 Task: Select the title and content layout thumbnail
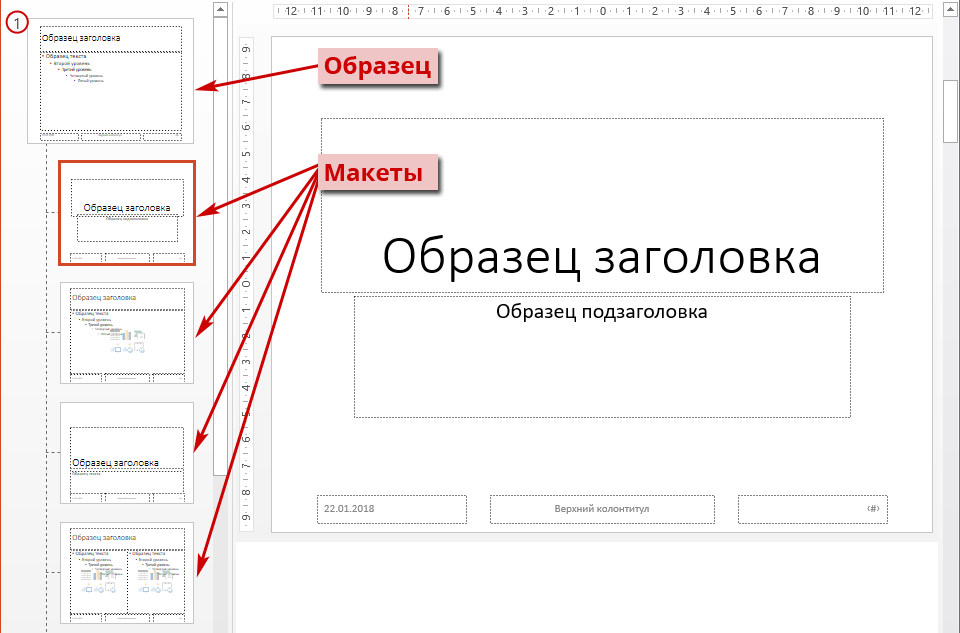click(x=127, y=333)
